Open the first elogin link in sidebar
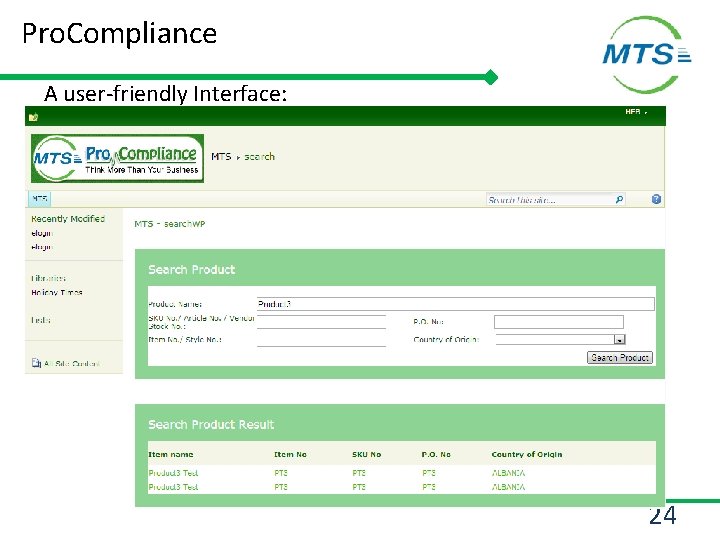720x540 pixels. [x=42, y=233]
